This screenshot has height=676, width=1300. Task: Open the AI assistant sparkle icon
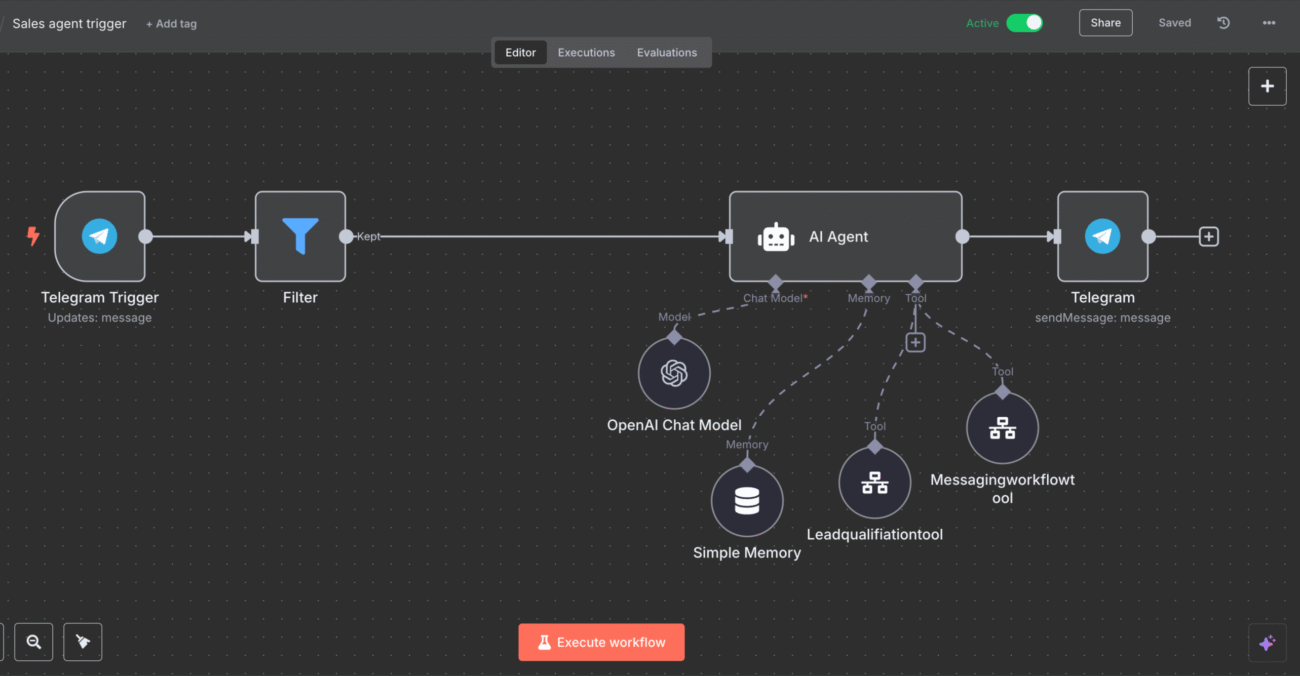pos(1267,642)
